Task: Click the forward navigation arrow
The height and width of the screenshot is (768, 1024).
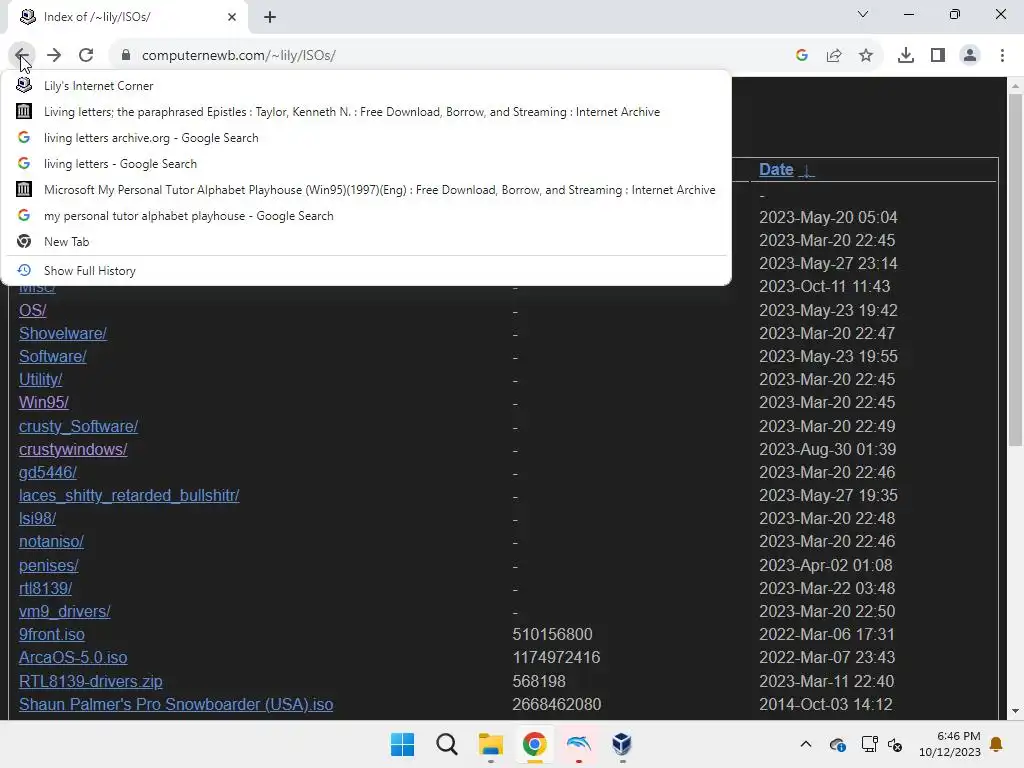Action: (x=54, y=55)
